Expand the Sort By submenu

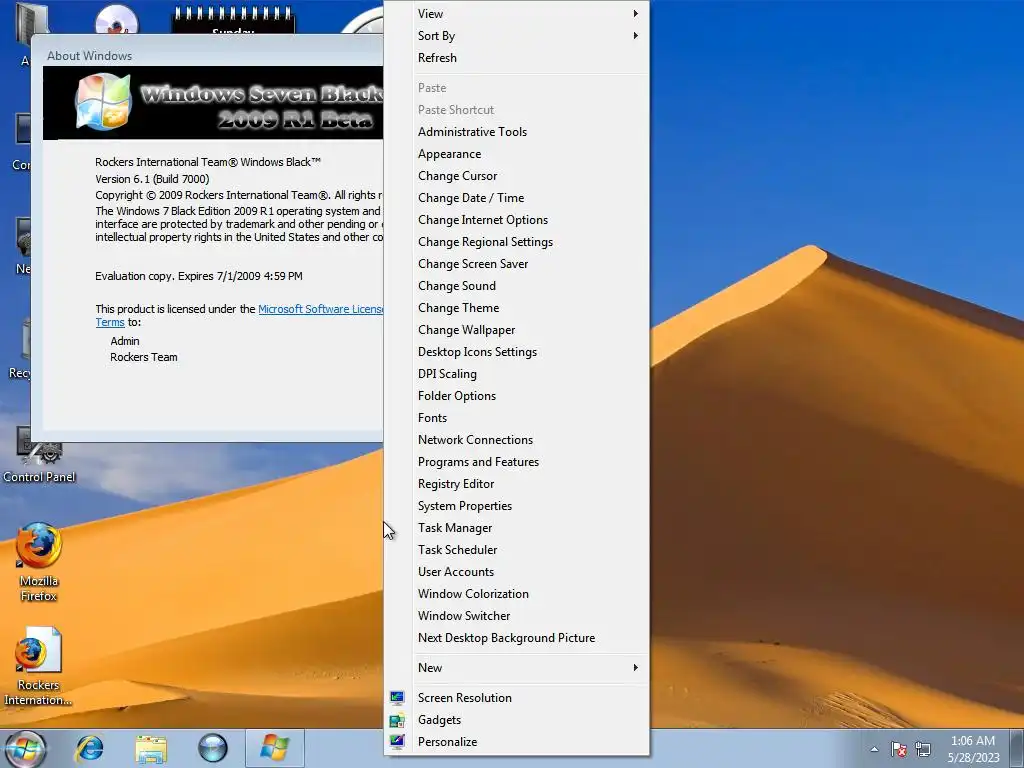517,36
